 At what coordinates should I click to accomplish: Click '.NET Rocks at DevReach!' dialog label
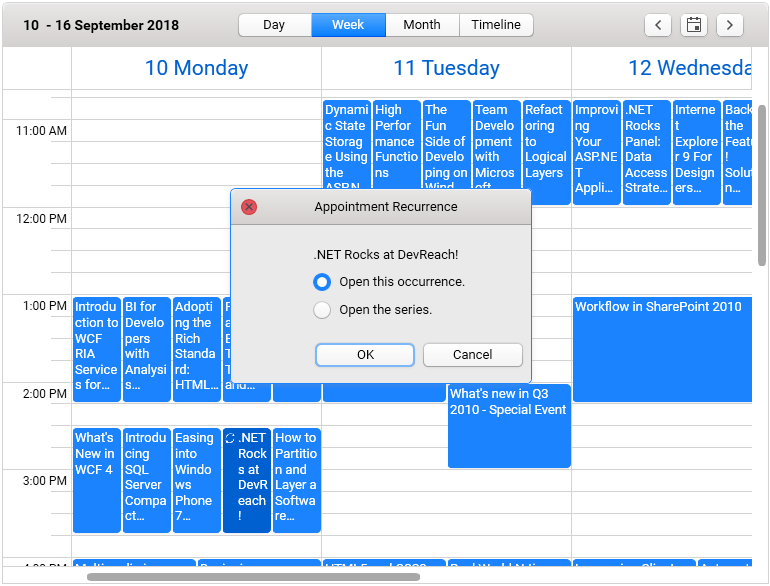(x=386, y=254)
